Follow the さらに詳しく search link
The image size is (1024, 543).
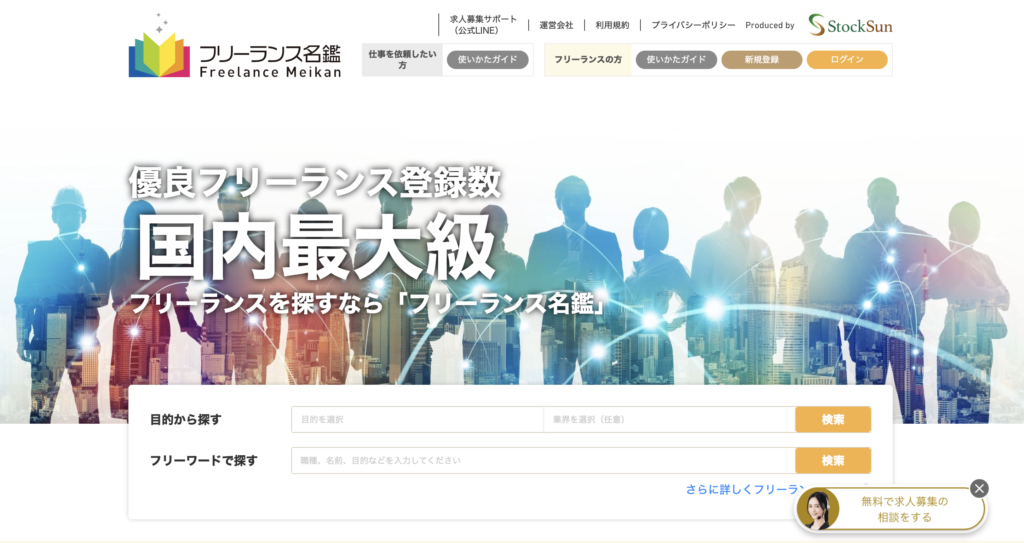coord(740,489)
